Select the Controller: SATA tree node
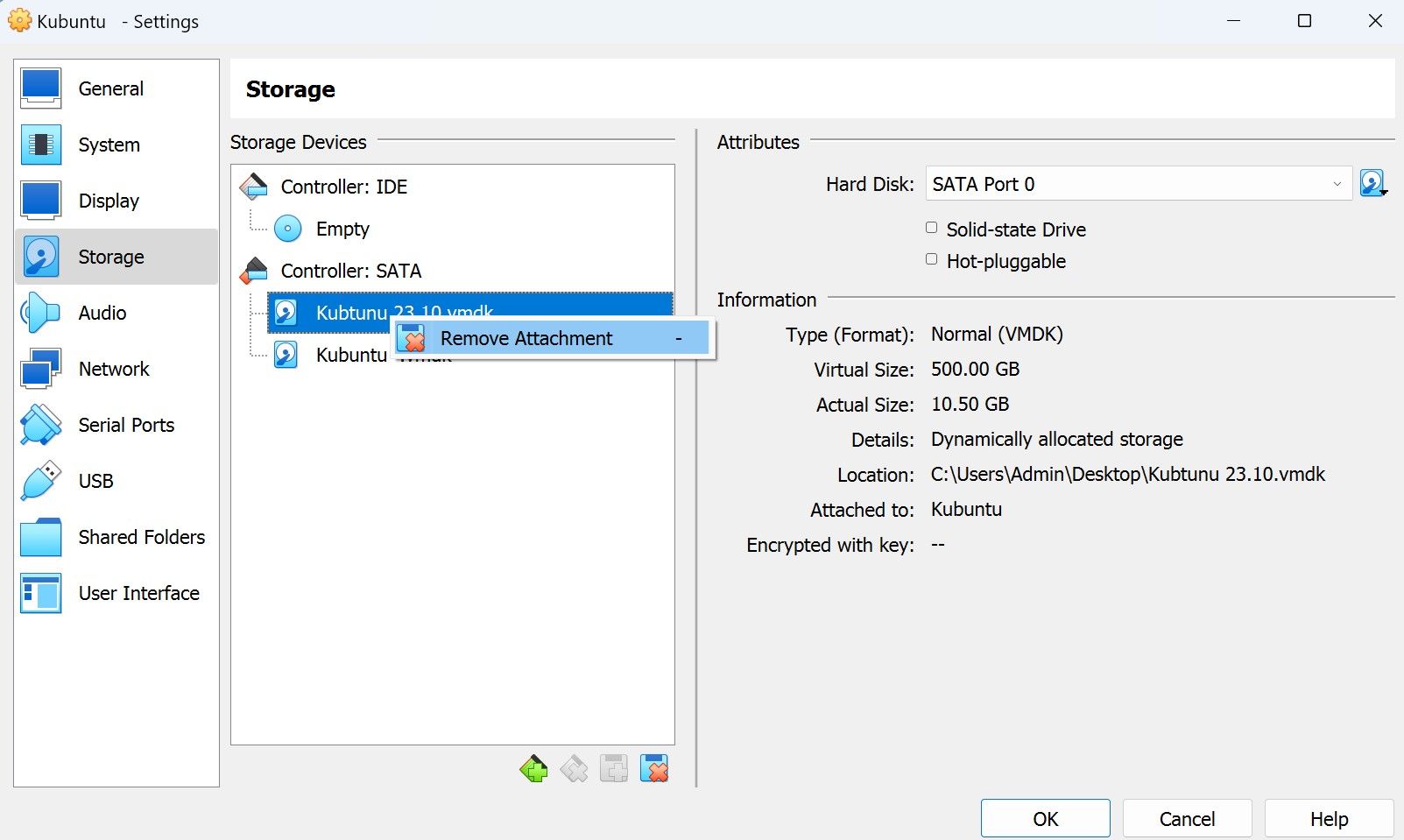Viewport: 1404px width, 840px height. tap(350, 271)
